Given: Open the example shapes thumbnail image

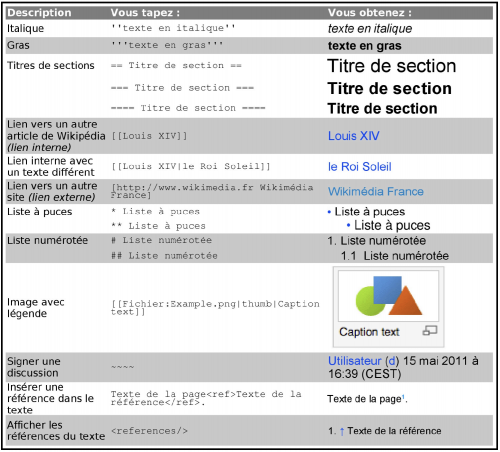Looking at the screenshot, I should pyautogui.click(x=388, y=295).
